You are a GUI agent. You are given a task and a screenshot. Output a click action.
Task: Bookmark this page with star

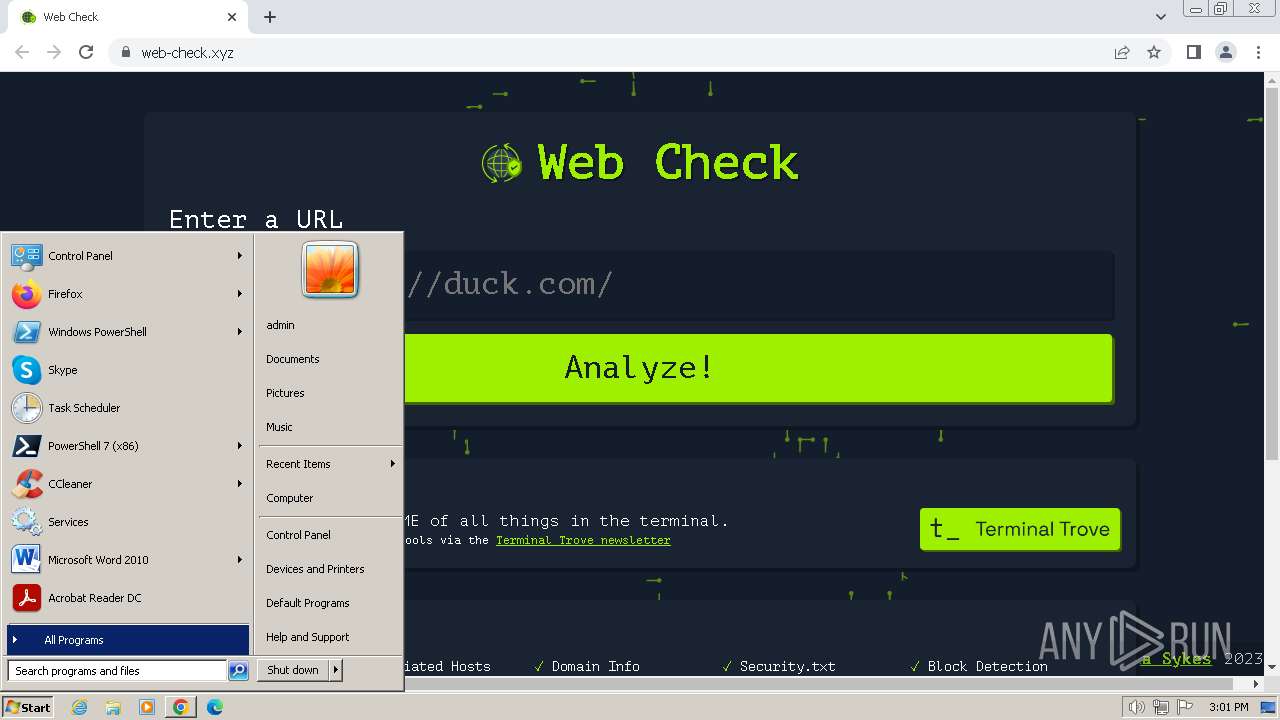(x=1154, y=52)
